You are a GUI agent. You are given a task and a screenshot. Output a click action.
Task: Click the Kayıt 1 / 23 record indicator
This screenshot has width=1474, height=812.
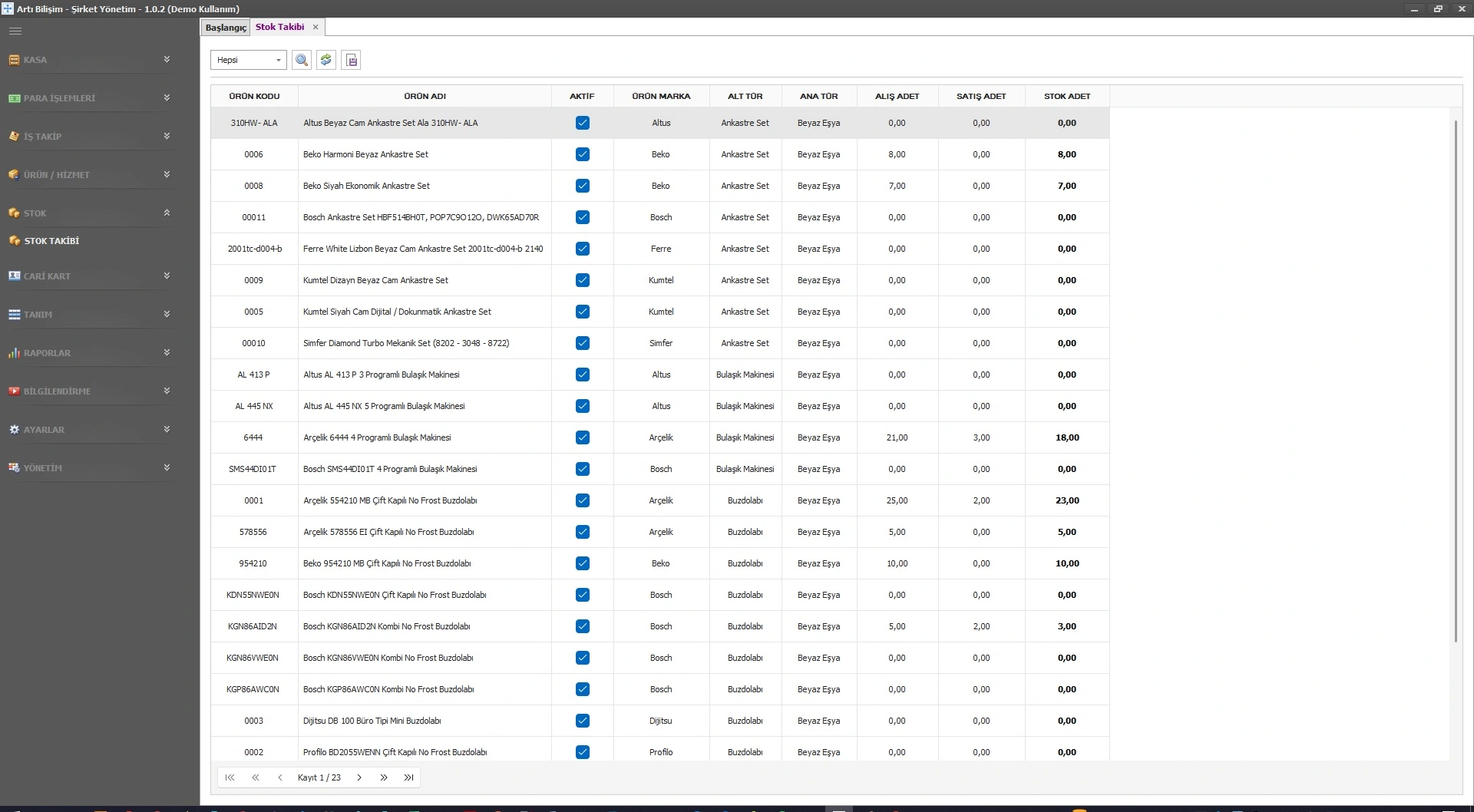click(319, 777)
